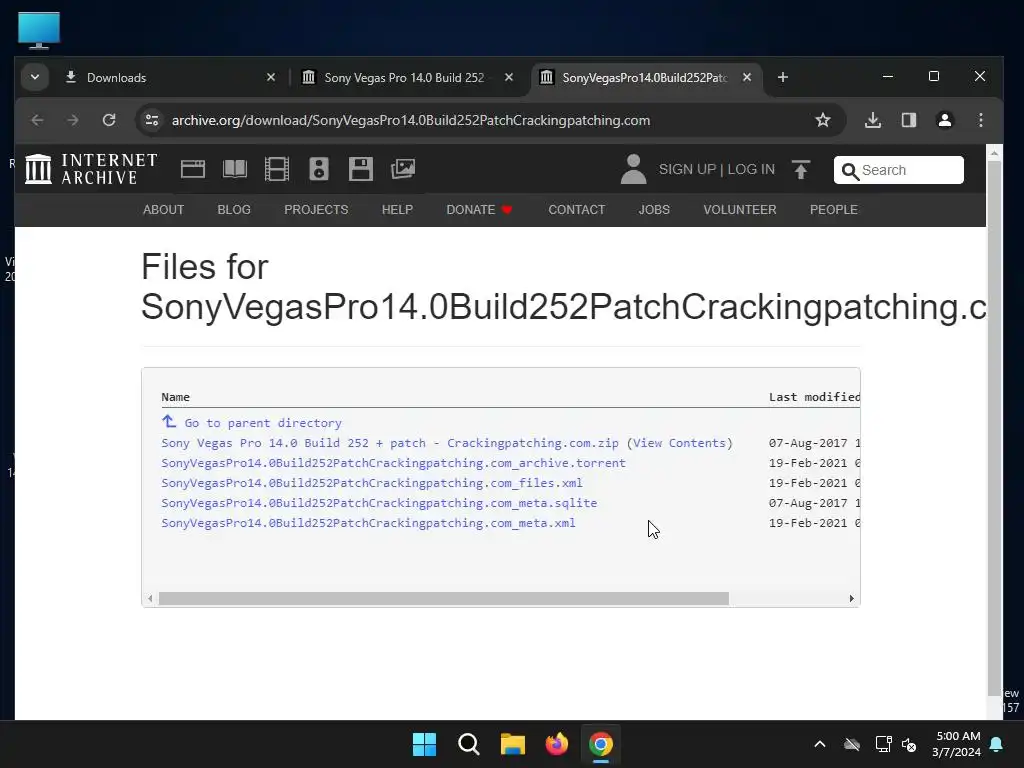
Task: Click the horizontal scrollbar in file listing
Action: (x=443, y=599)
